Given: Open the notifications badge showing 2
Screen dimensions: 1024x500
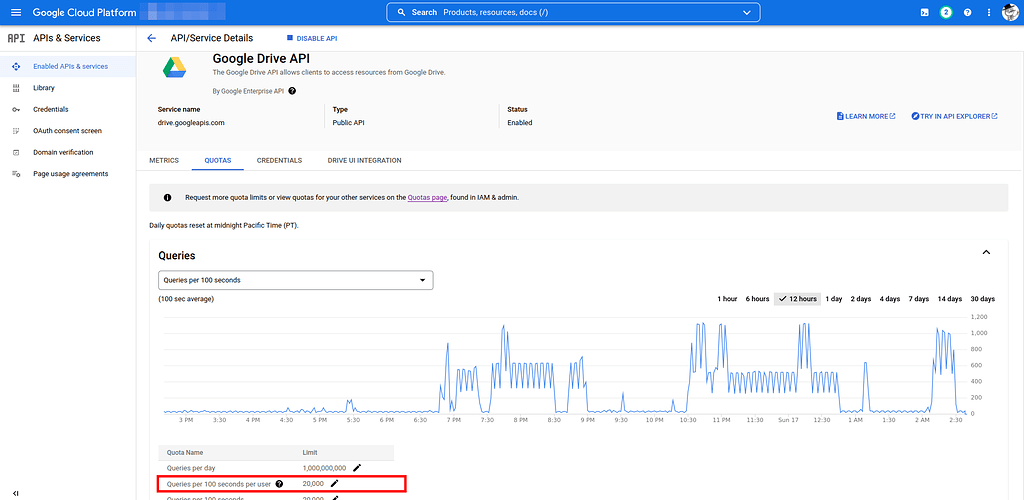Looking at the screenshot, I should 946,12.
